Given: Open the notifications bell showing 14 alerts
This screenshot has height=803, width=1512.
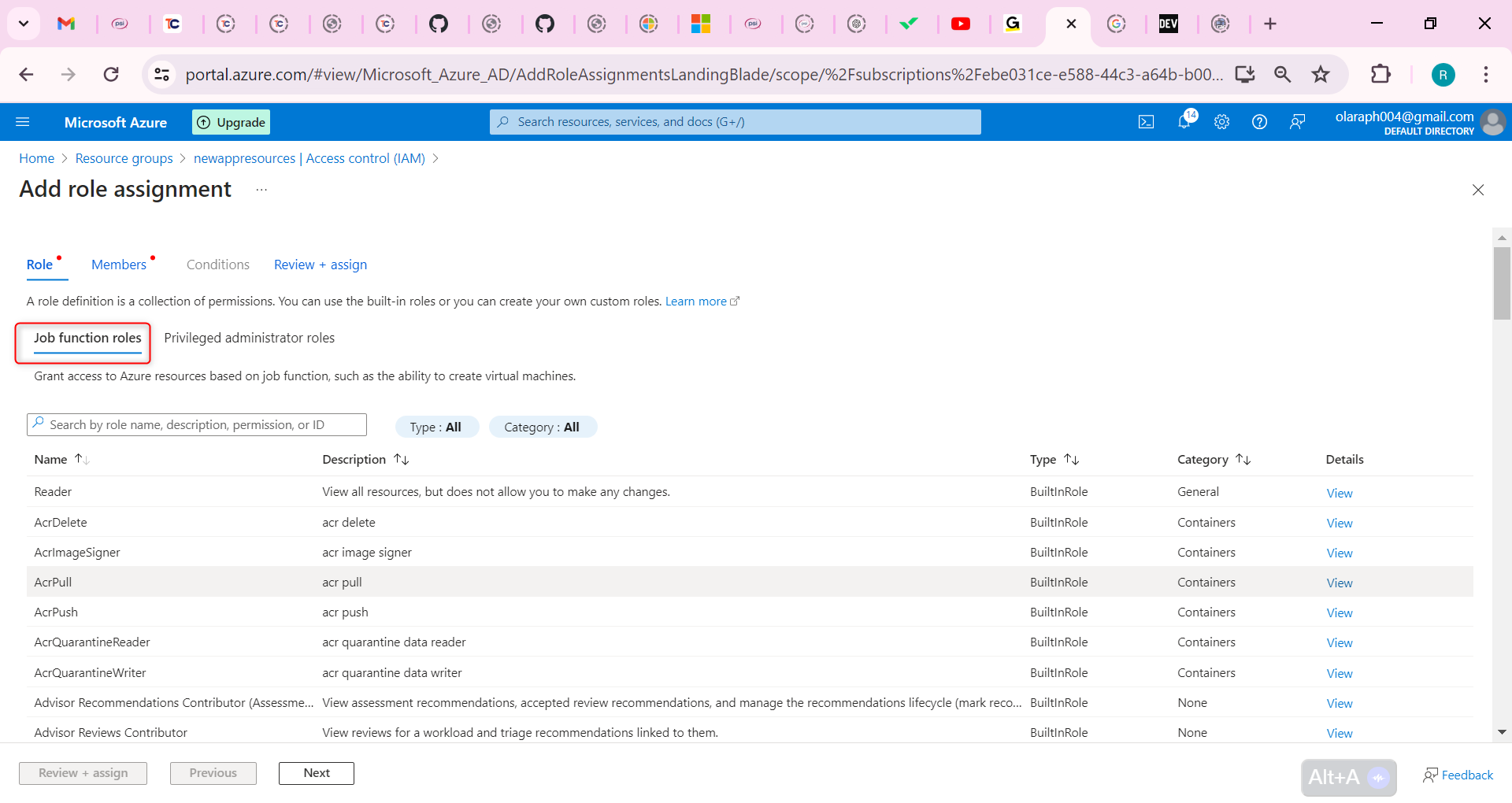Looking at the screenshot, I should (1184, 121).
